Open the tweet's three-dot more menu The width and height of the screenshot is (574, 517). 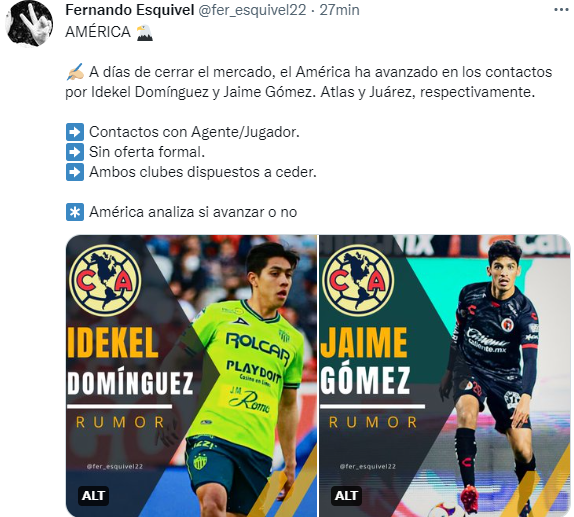tap(562, 10)
